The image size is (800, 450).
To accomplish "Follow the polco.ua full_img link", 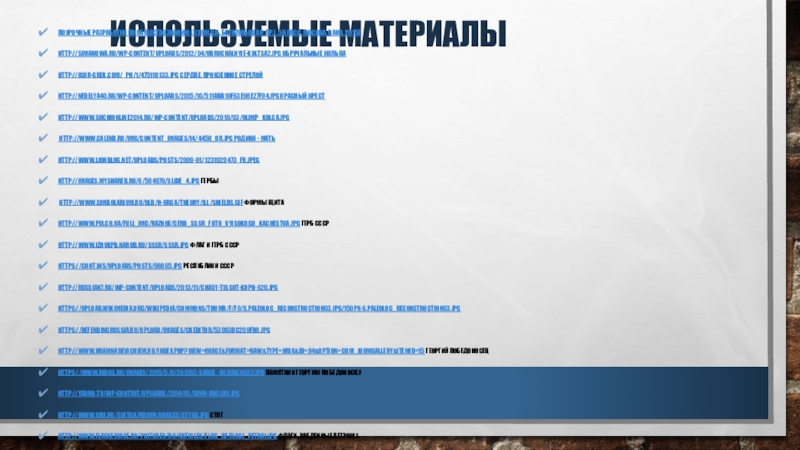I will pos(179,223).
